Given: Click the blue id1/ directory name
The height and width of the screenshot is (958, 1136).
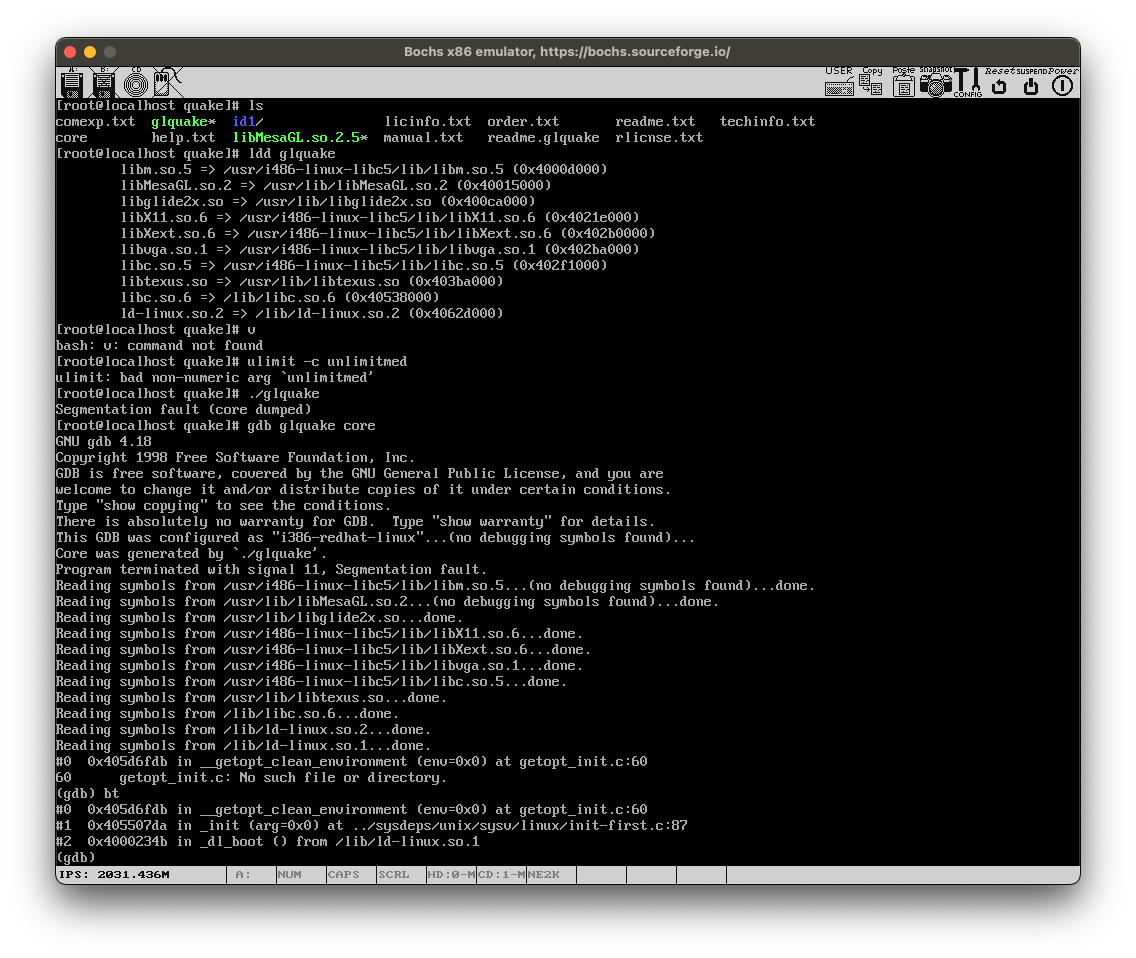Looking at the screenshot, I should (x=248, y=122).
